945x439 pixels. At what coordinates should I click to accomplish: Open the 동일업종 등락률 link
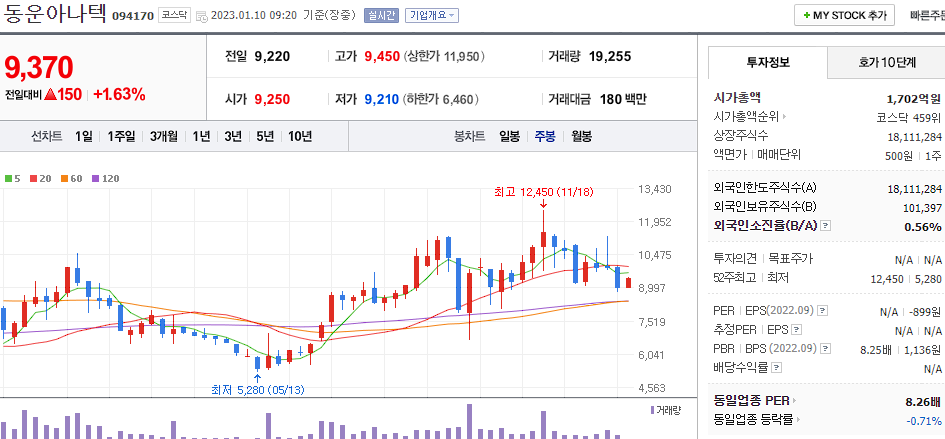[758, 419]
